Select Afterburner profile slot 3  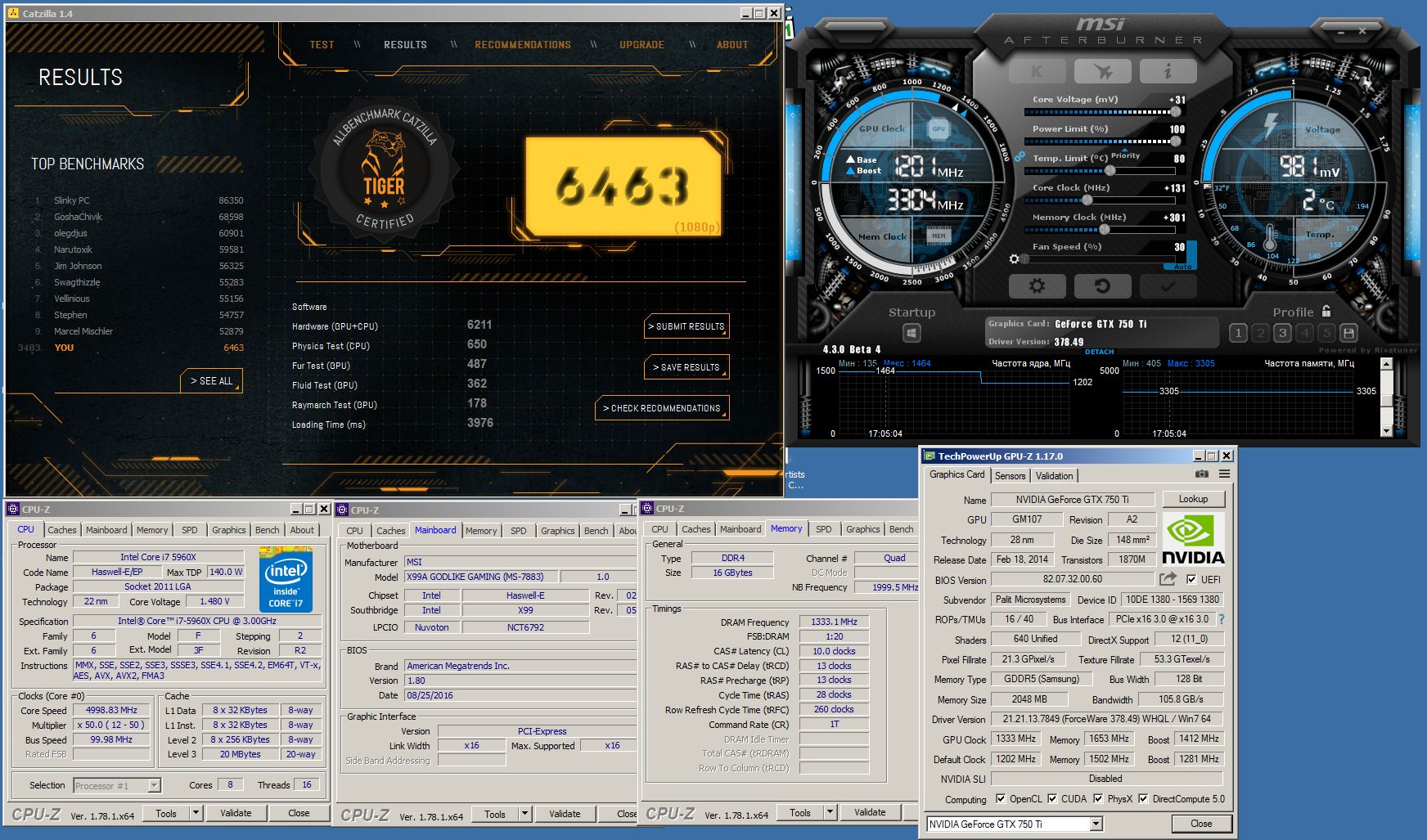(1283, 333)
